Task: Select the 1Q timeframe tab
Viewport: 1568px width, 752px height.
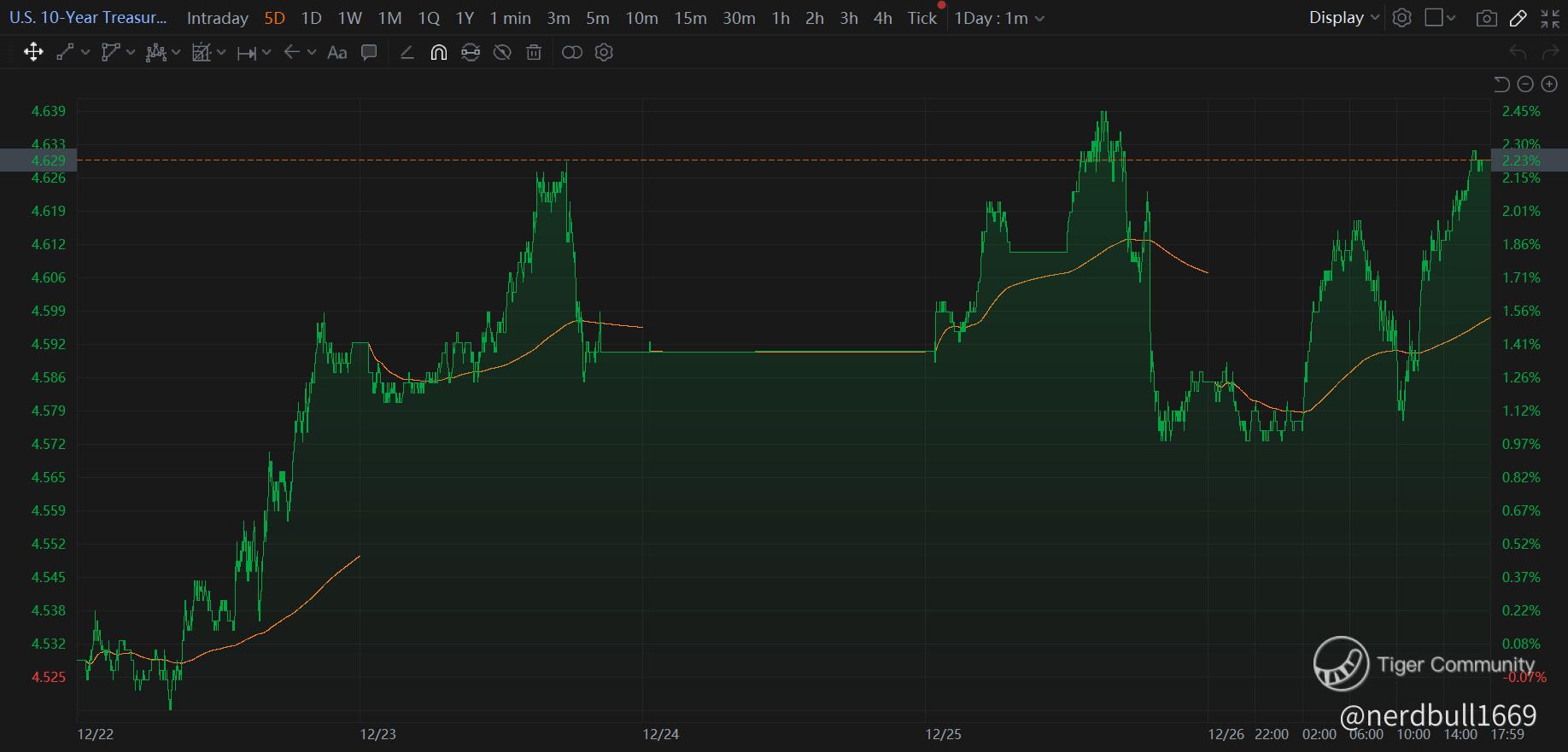Action: 429,18
